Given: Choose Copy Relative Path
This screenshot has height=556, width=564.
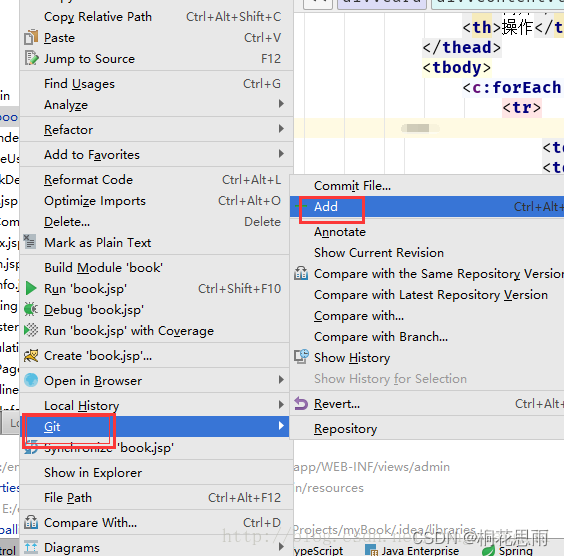Looking at the screenshot, I should (156, 17).
